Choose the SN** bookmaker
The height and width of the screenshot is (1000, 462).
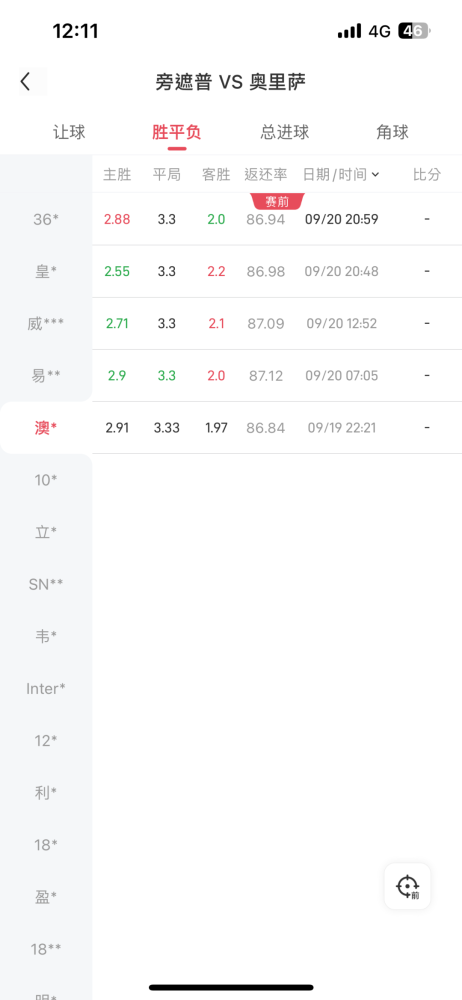coord(46,584)
